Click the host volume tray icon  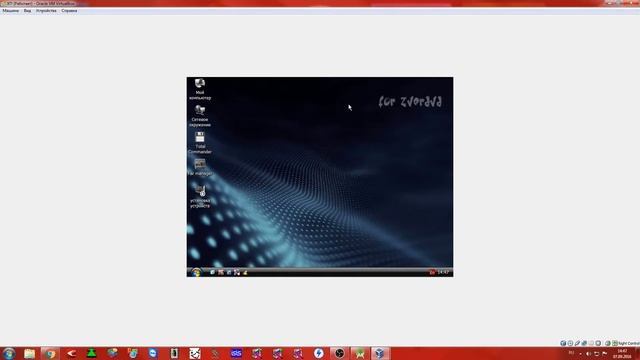pyautogui.click(x=589, y=353)
